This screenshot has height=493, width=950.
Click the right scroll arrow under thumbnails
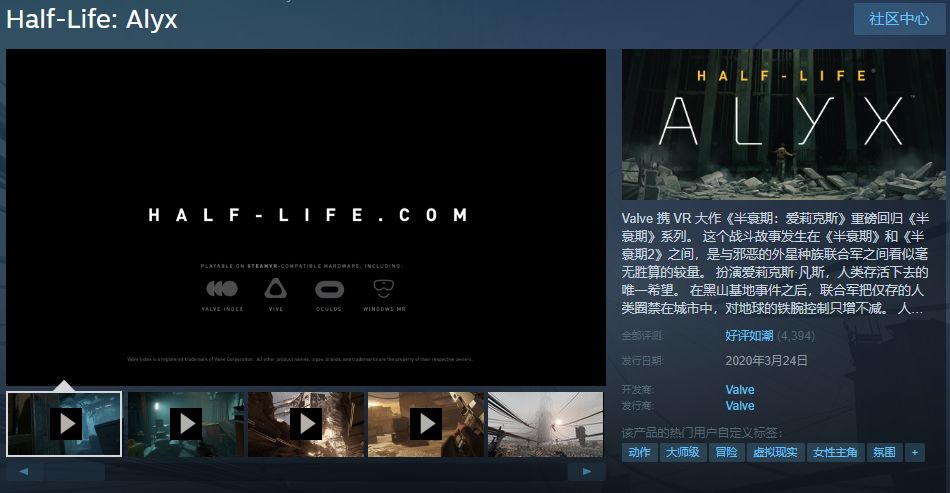click(x=586, y=471)
